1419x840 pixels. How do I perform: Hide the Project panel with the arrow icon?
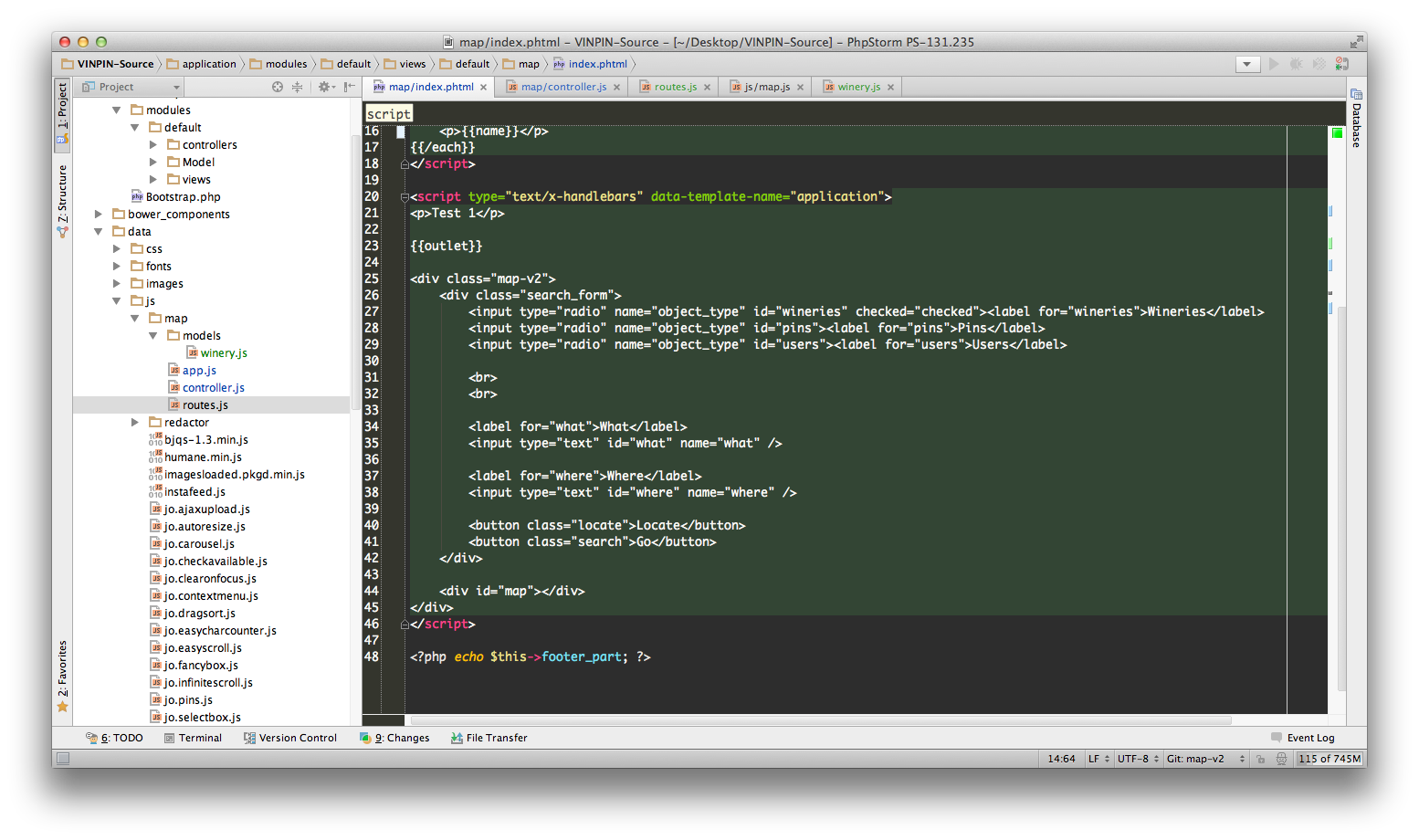[349, 87]
